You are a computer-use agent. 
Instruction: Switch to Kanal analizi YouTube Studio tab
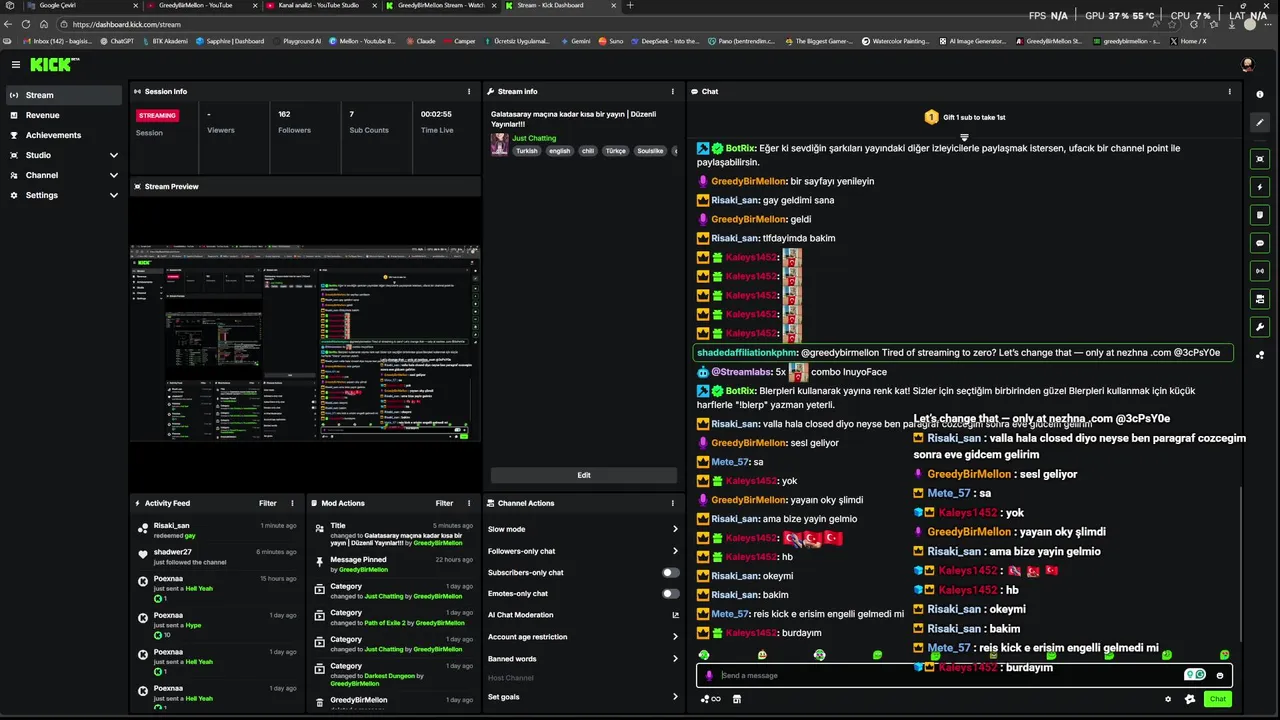[x=320, y=6]
